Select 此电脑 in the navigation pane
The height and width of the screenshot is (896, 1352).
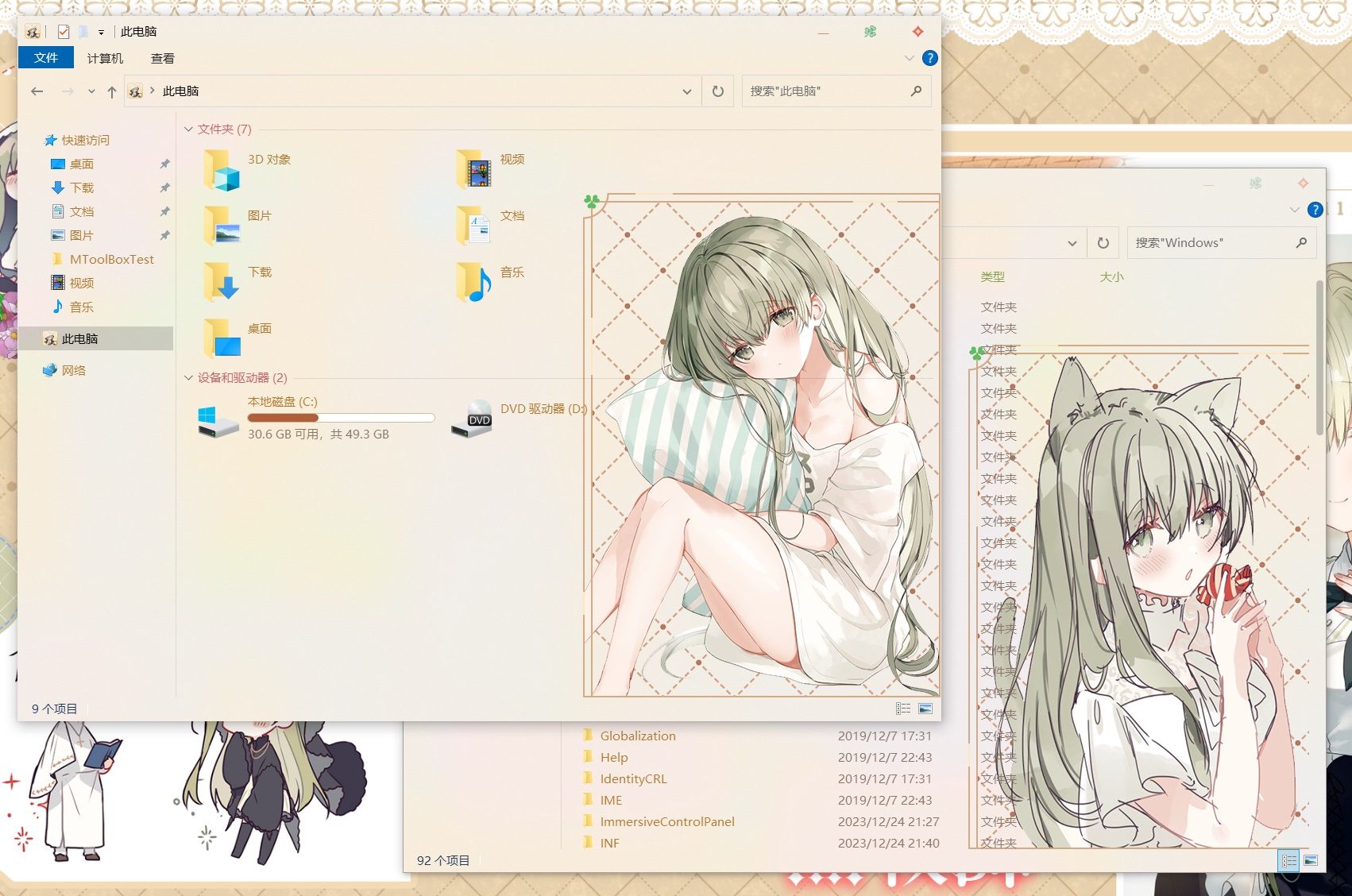95,338
